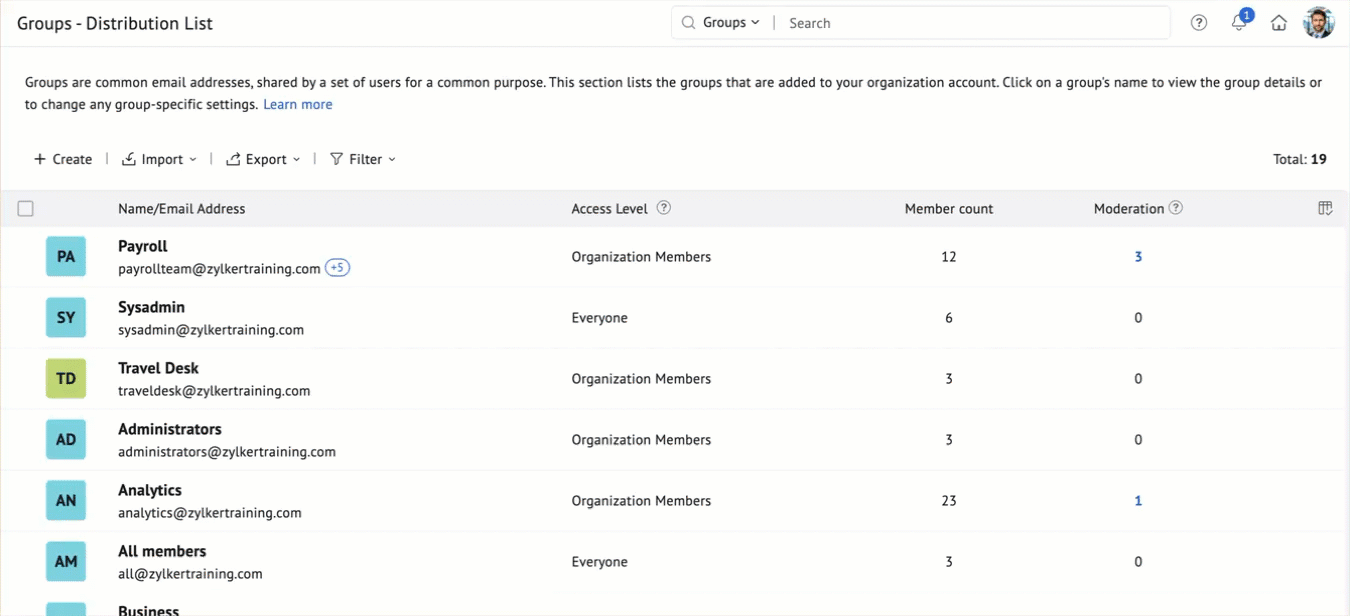Click into the Search input field
Screen dimensions: 1350x616
click(970, 23)
